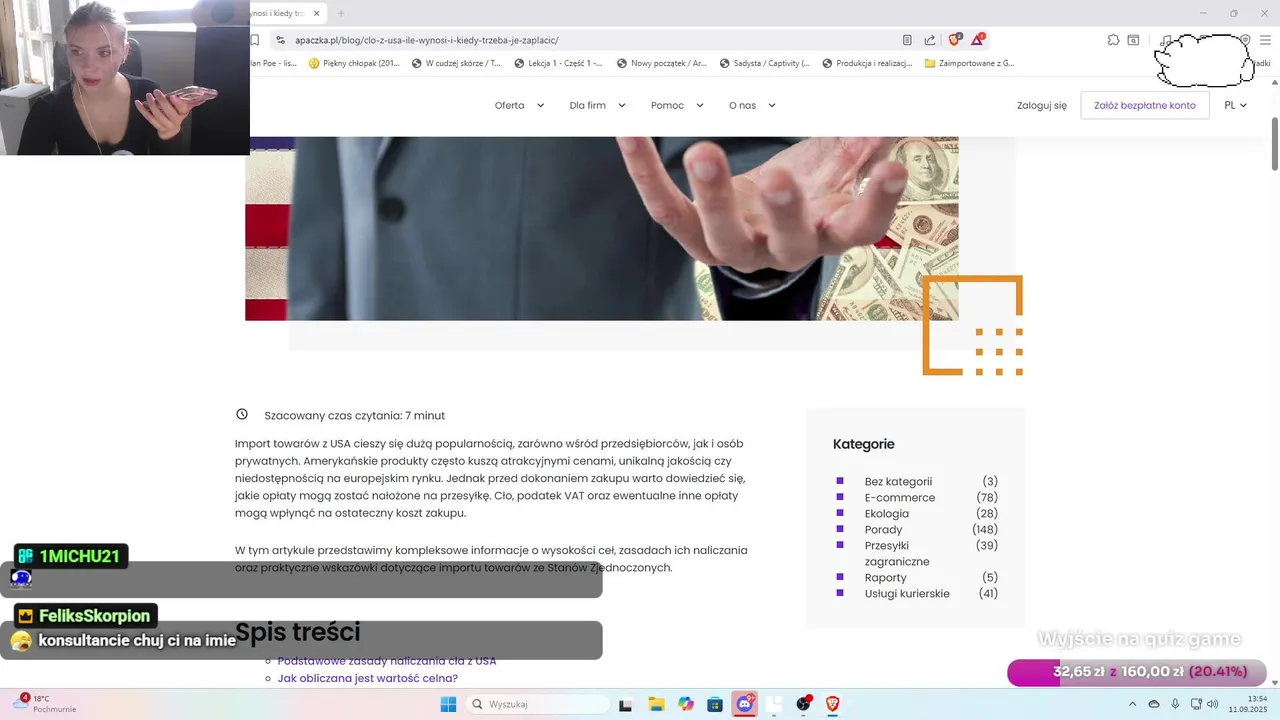Click 'Załóż bezpłatne konto' button
1280x720 pixels.
click(1145, 105)
